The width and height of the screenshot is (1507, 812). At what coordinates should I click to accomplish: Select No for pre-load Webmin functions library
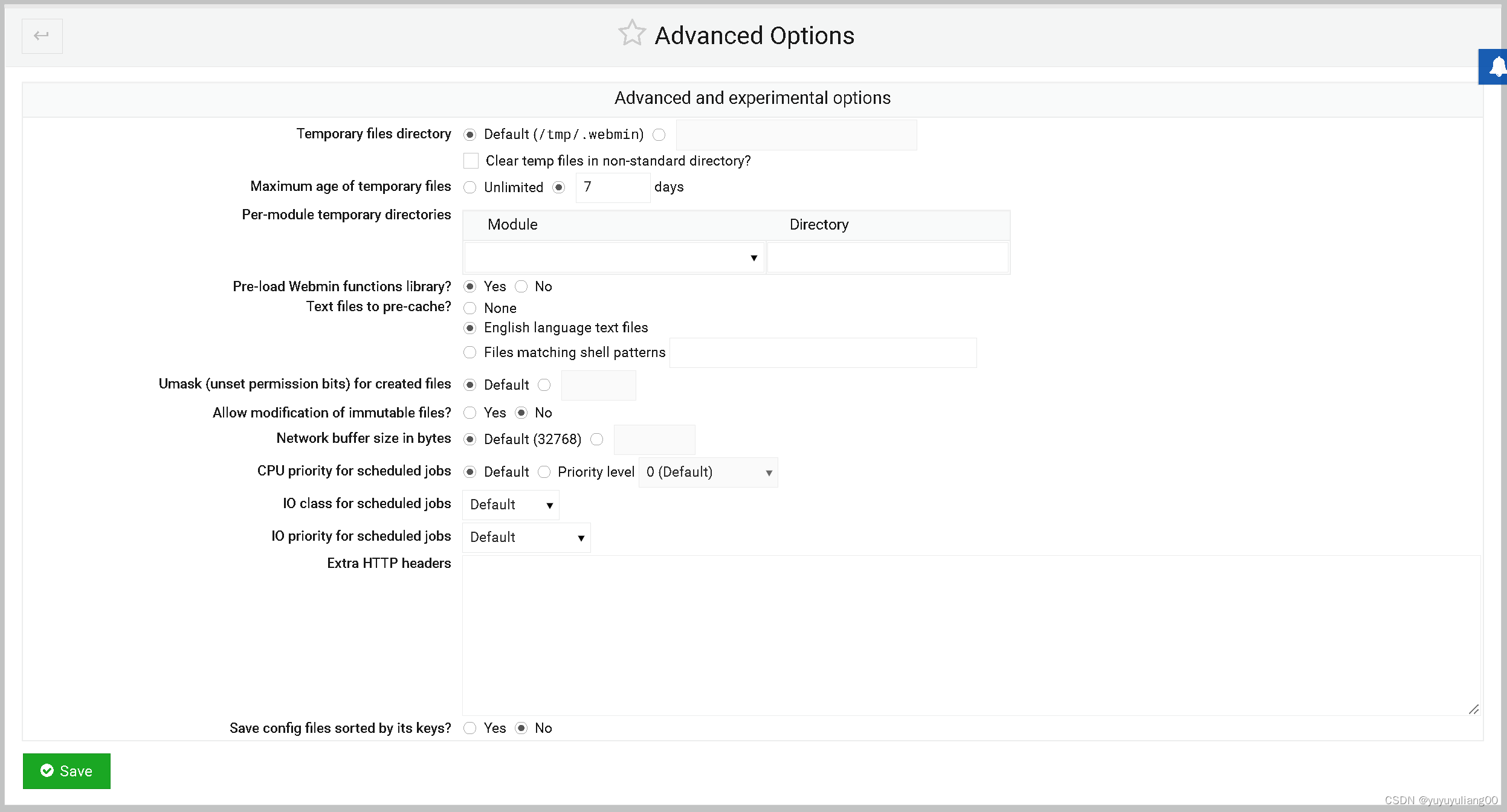(521, 286)
